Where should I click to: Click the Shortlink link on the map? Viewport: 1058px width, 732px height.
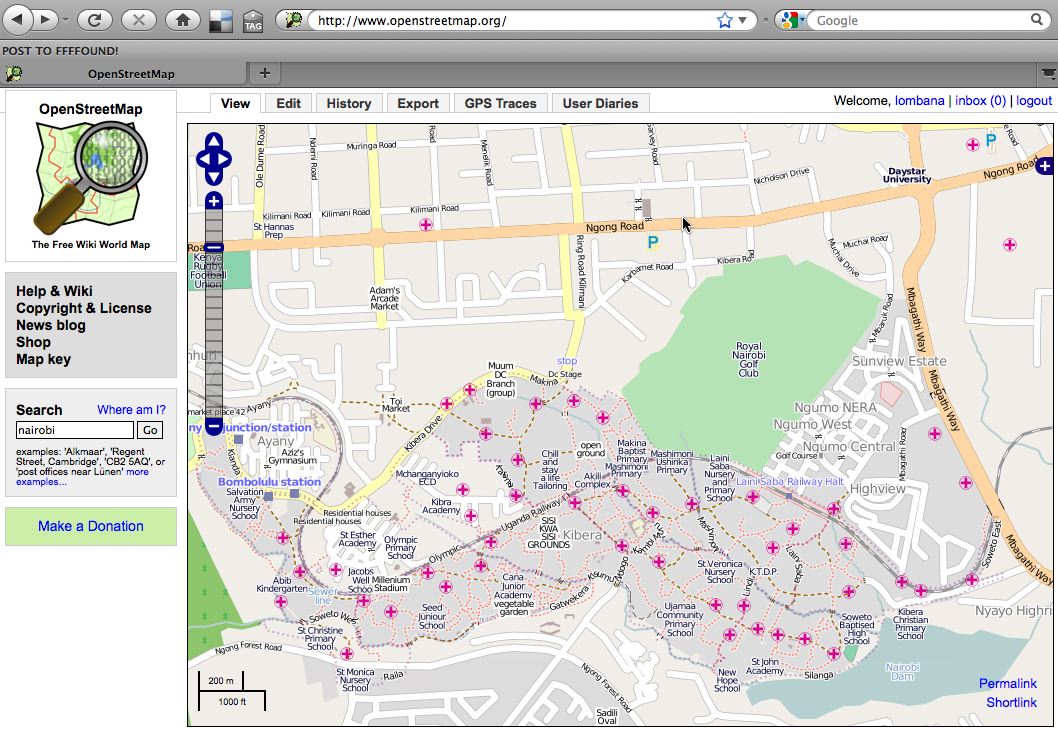(x=1011, y=702)
